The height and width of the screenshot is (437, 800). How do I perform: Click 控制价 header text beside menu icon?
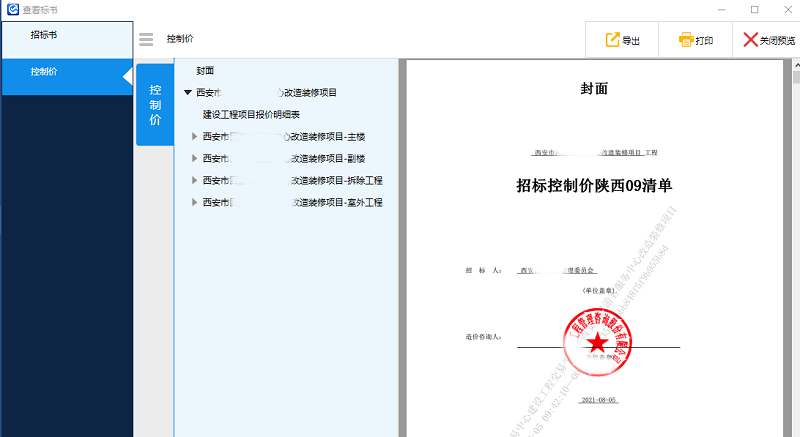[x=180, y=39]
